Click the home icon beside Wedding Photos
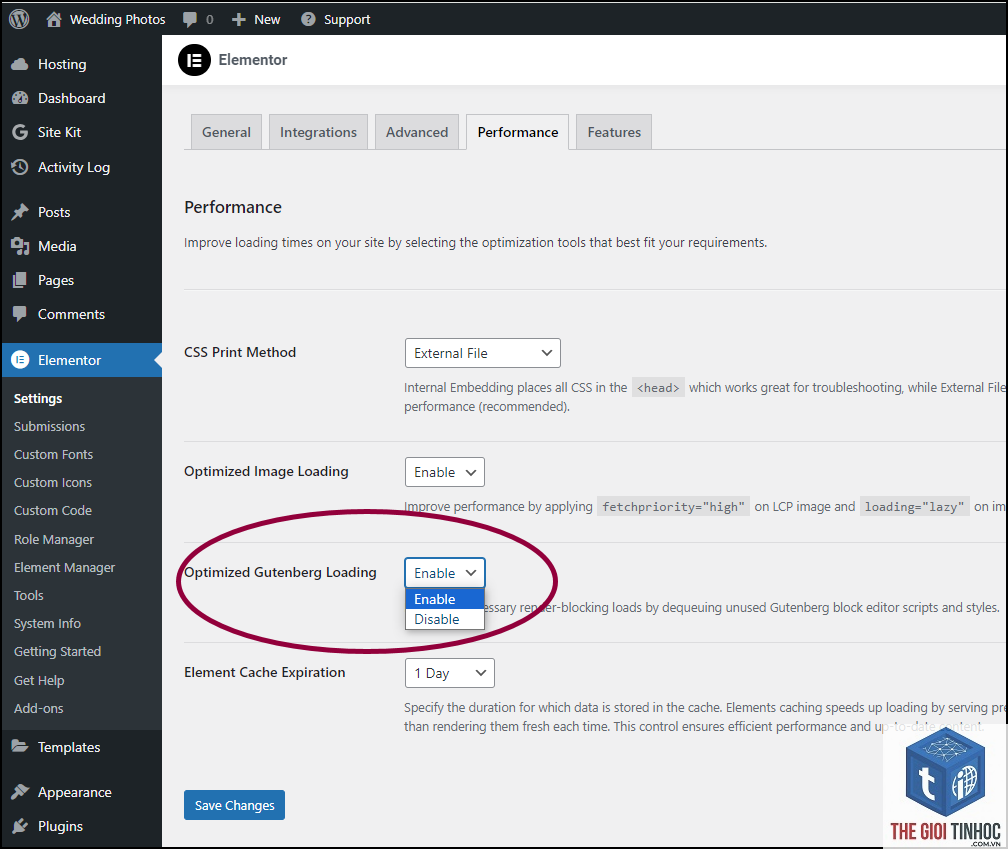This screenshot has height=849, width=1008. click(54, 19)
